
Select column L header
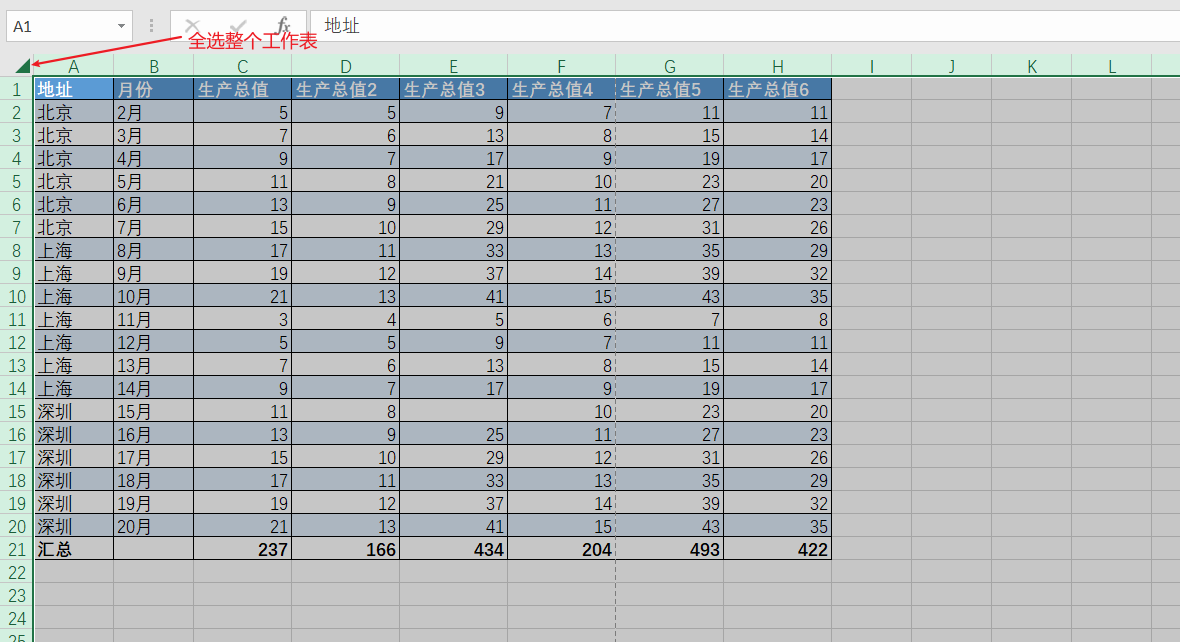tap(1112, 66)
